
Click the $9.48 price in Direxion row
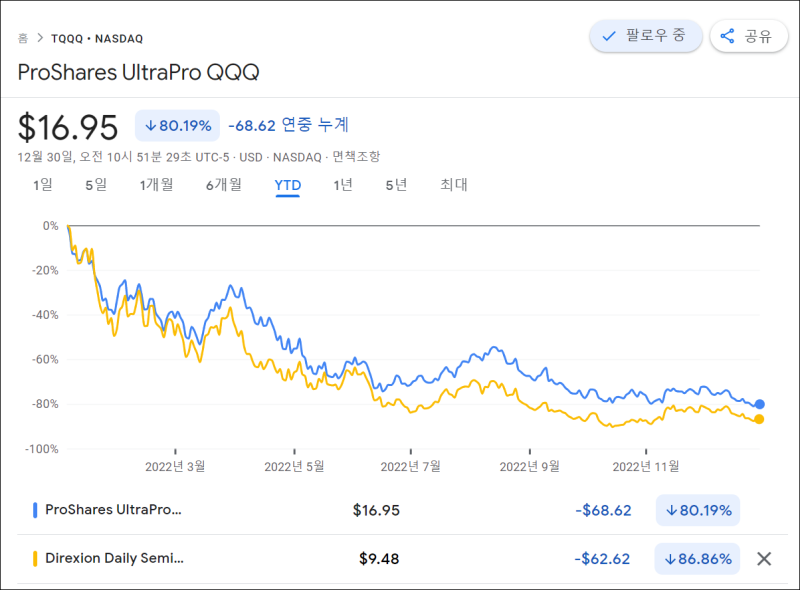379,559
